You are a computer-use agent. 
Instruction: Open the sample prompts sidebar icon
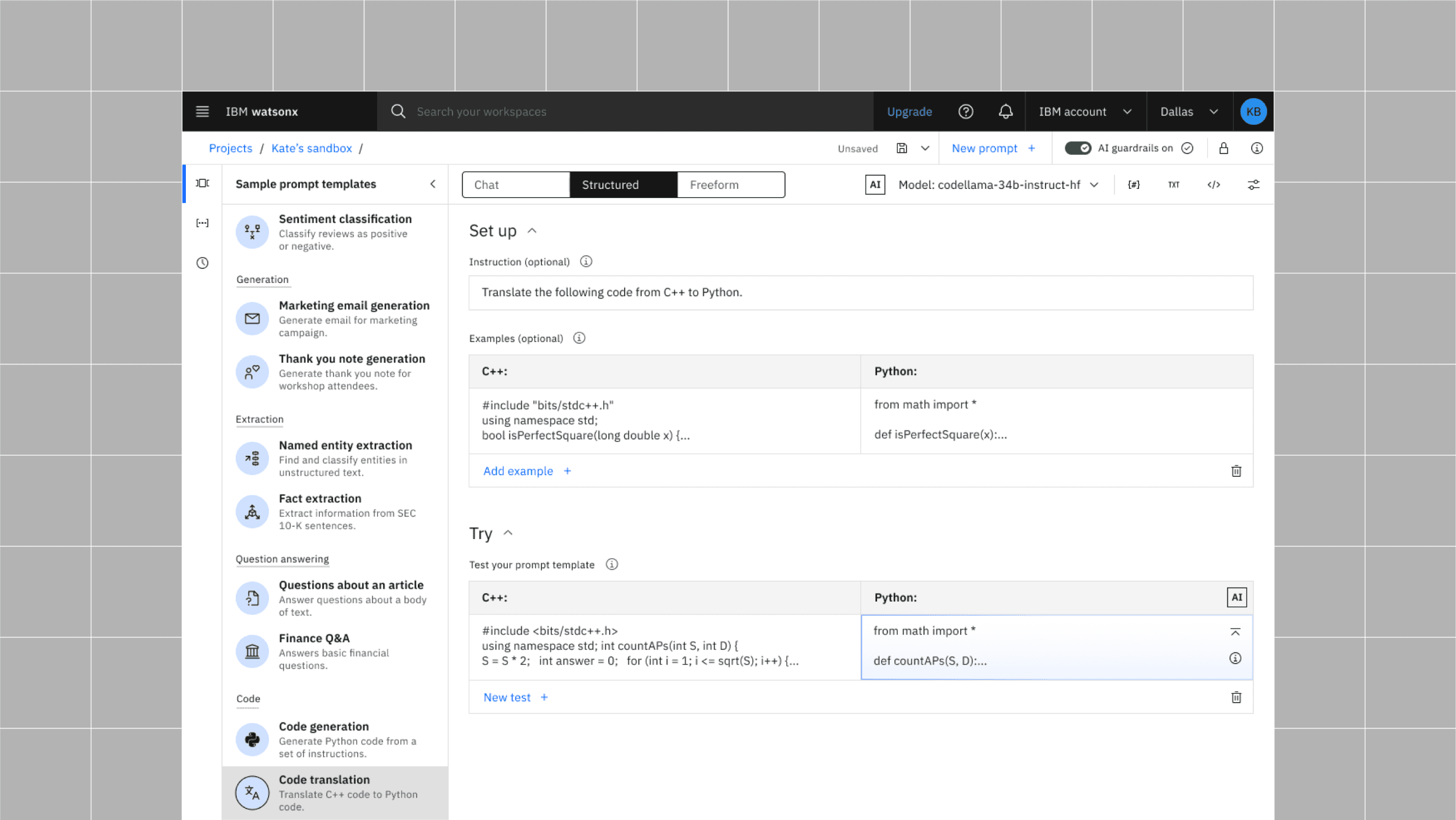click(202, 183)
